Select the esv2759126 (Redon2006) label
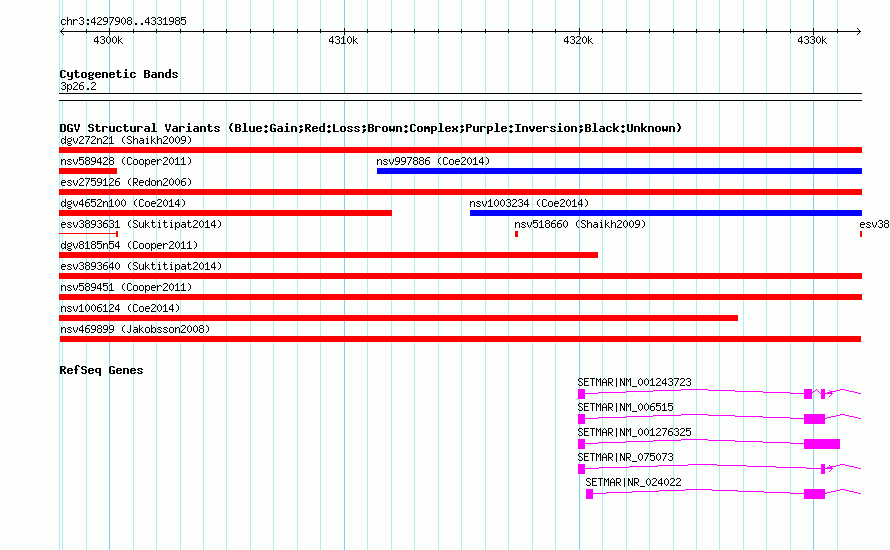Viewport: 890px width, 550px height. [126, 182]
